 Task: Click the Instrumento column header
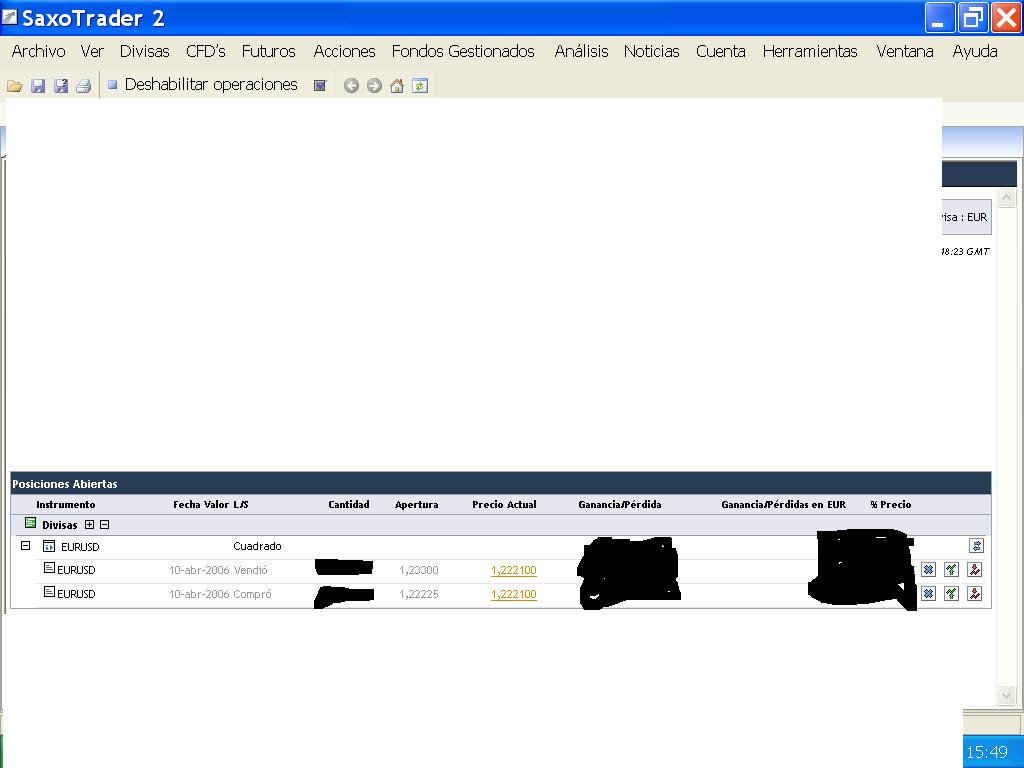tap(65, 504)
